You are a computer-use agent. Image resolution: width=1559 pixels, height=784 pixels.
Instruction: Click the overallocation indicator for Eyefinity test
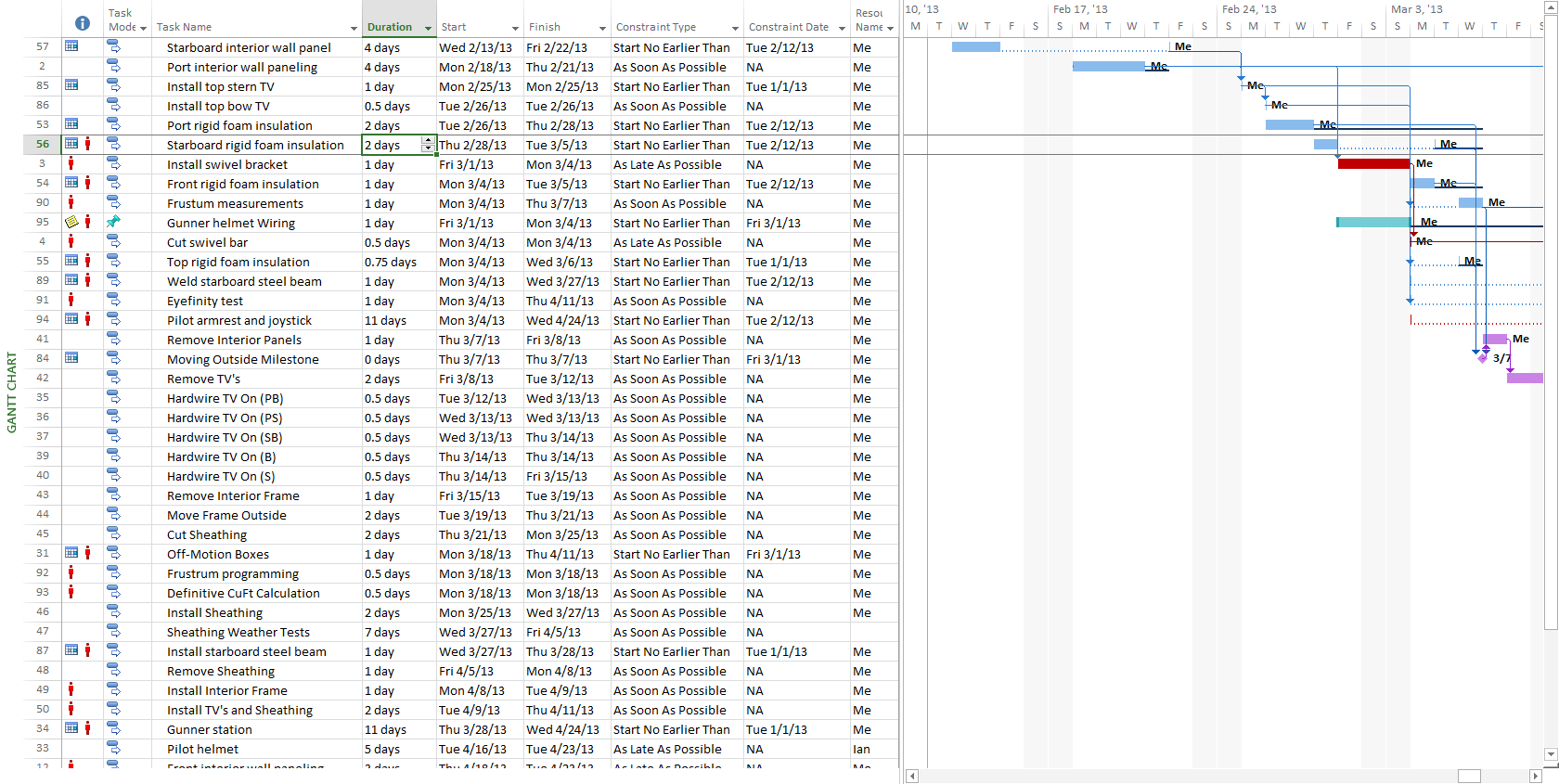[71, 300]
